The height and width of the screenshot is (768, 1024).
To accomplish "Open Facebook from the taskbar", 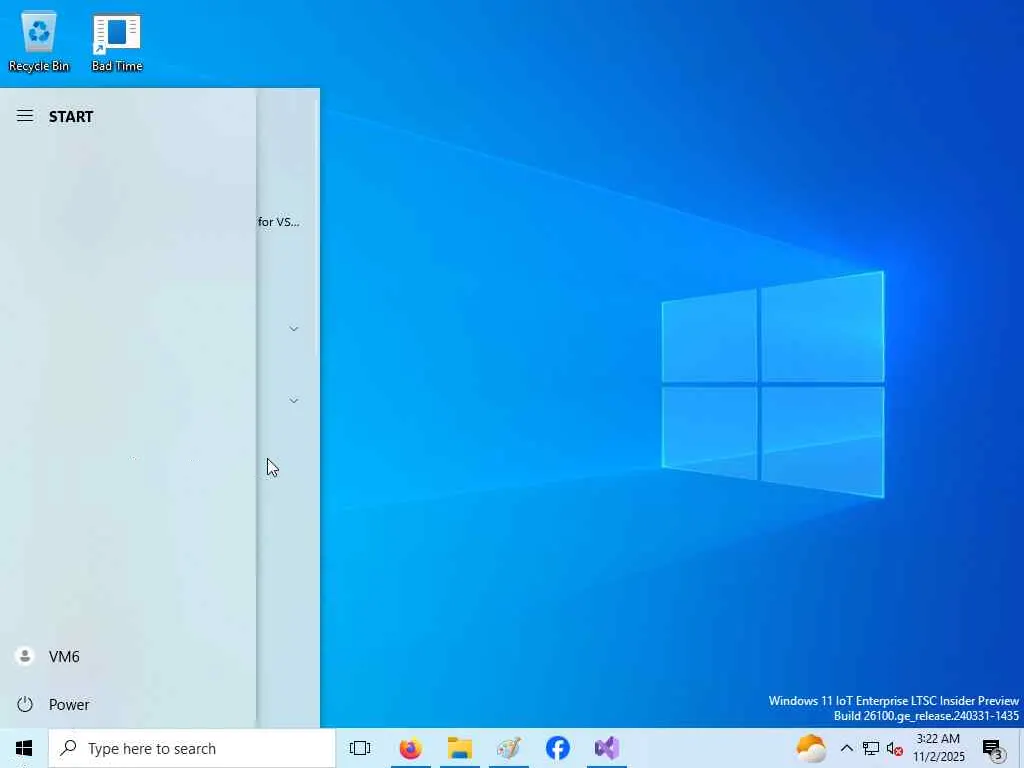I will coord(558,748).
